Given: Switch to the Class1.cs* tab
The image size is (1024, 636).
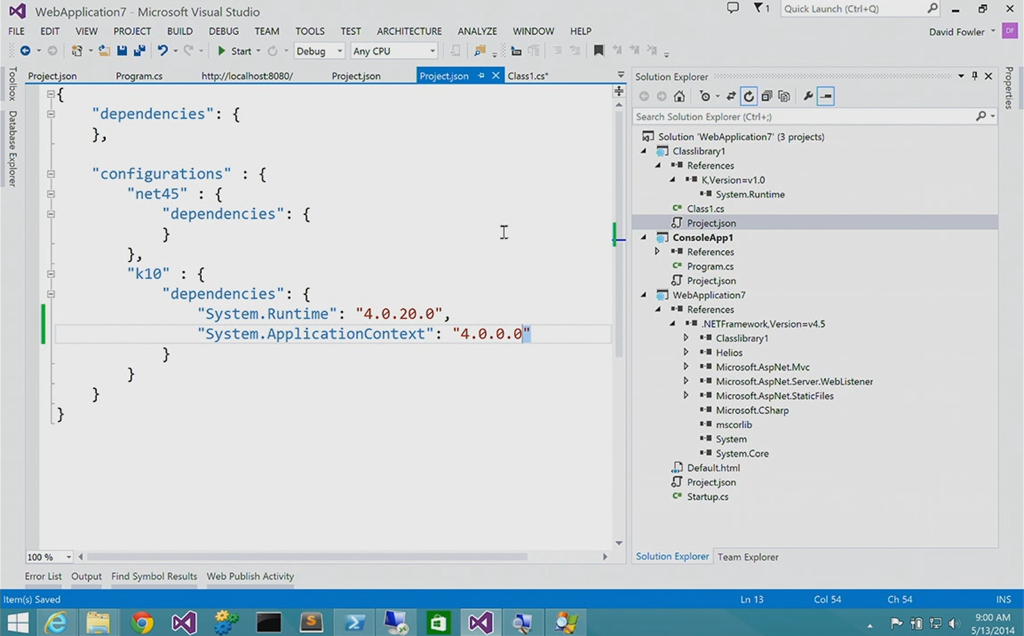Looking at the screenshot, I should (528, 76).
